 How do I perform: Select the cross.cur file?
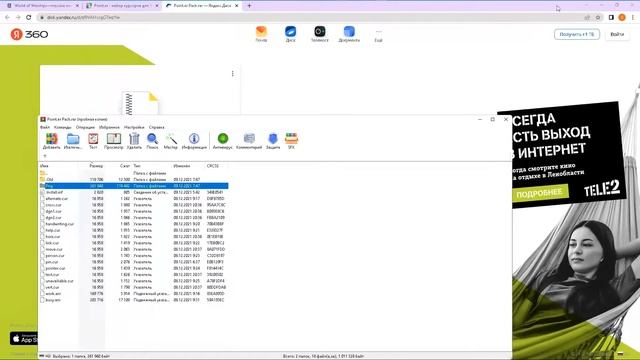click(134, 205)
